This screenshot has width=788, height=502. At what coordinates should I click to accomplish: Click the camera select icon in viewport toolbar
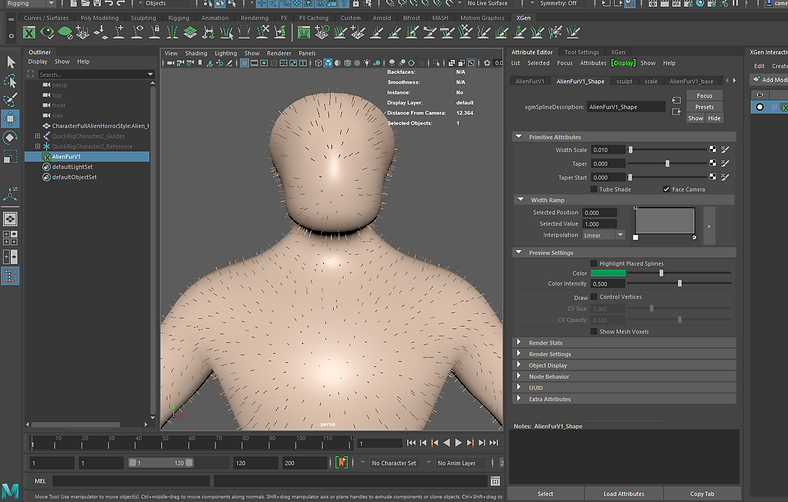pos(171,63)
